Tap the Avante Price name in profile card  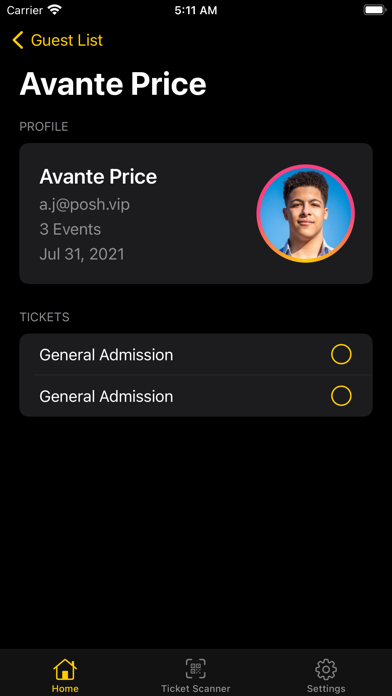tap(98, 177)
